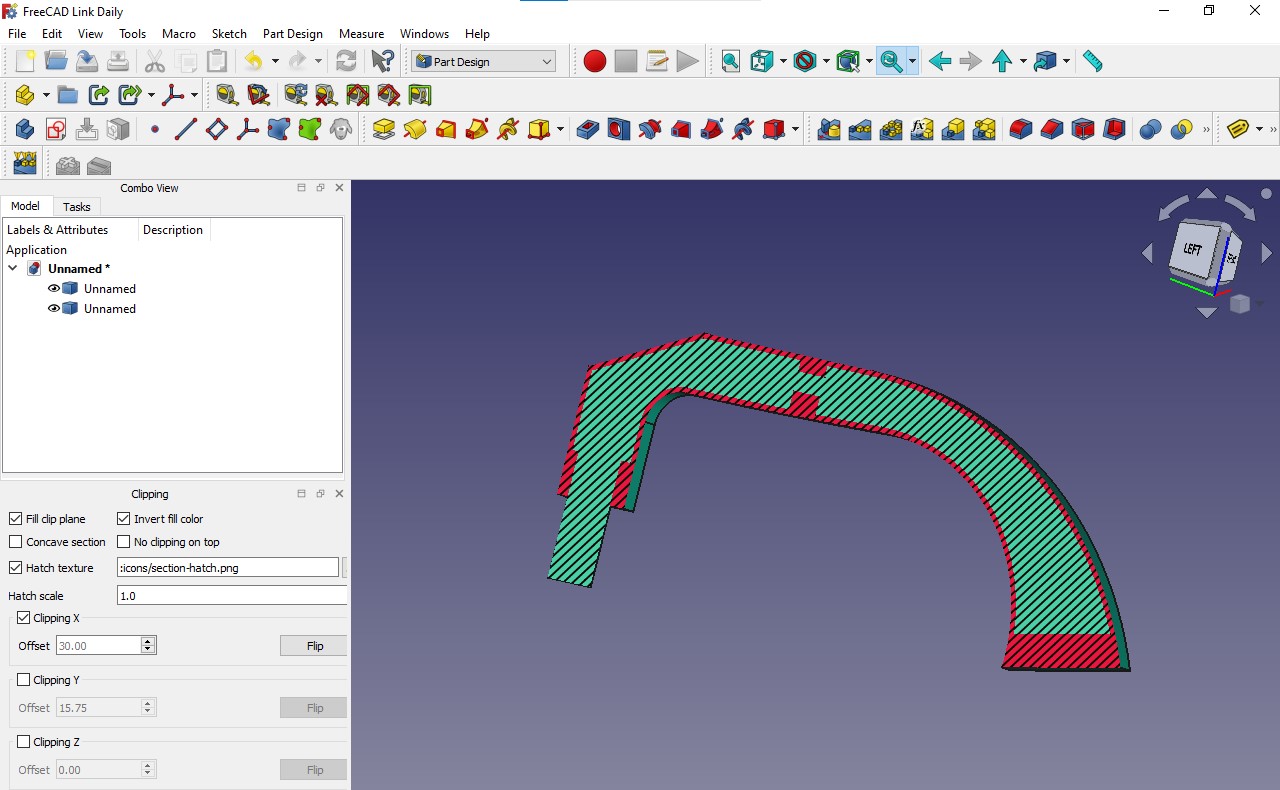The width and height of the screenshot is (1280, 790).
Task: Select the Revolution tool
Action: click(x=414, y=128)
